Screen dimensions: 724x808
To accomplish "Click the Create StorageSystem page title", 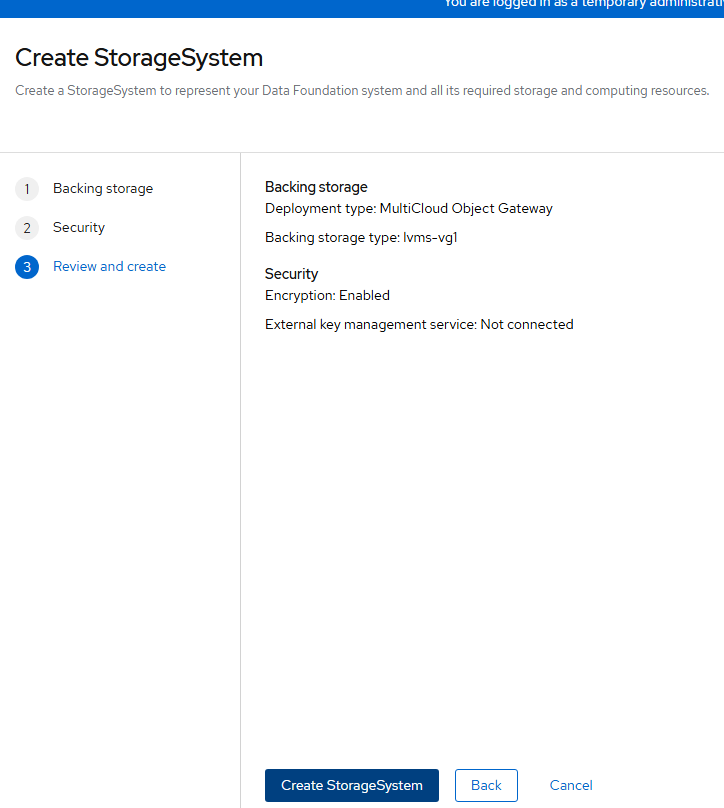I will (x=139, y=58).
